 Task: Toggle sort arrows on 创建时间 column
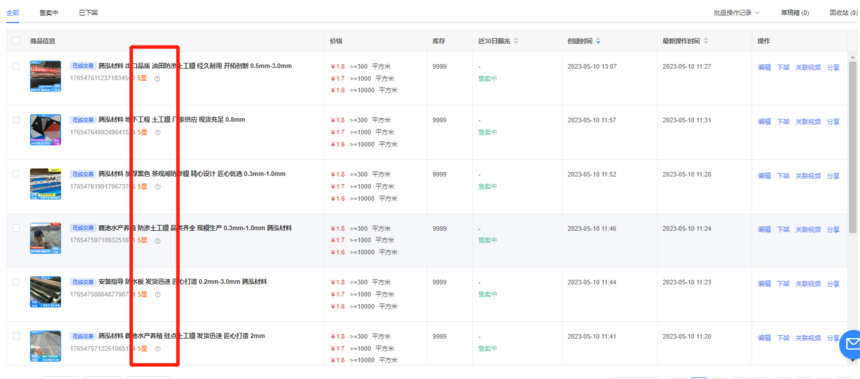click(598, 41)
